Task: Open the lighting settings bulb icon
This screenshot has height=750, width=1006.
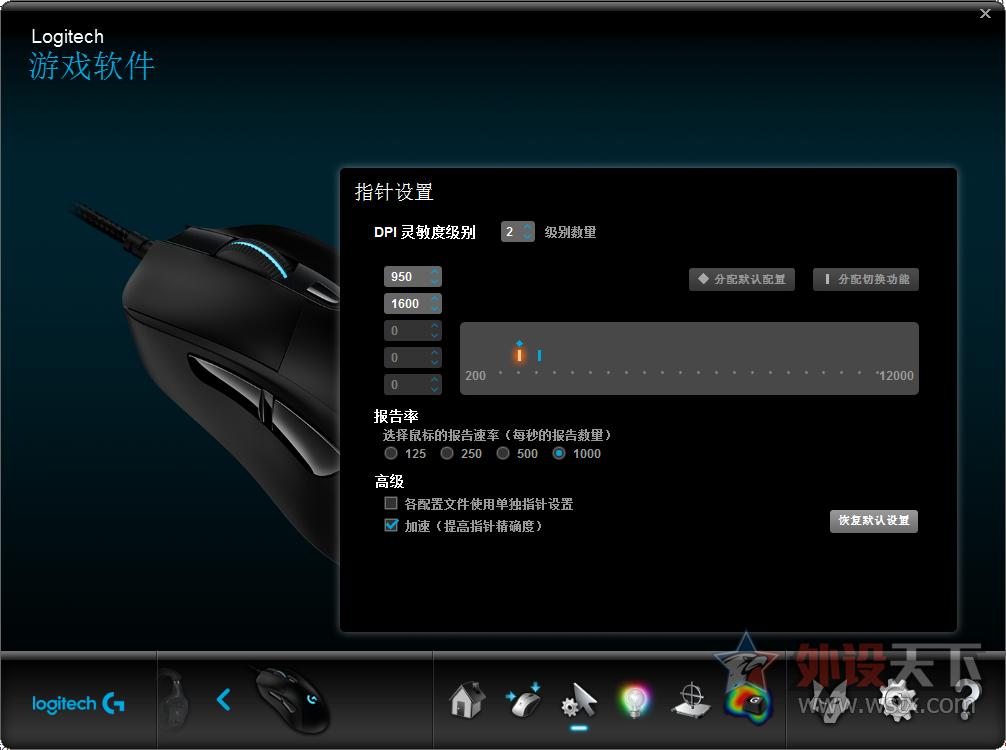Action: pyautogui.click(x=635, y=701)
